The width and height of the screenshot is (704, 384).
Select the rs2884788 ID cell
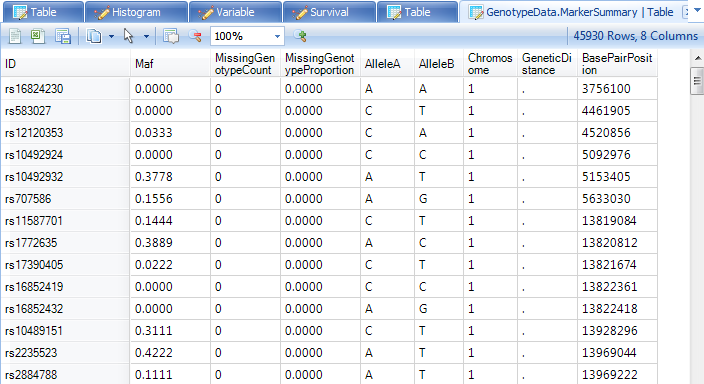(x=66, y=374)
